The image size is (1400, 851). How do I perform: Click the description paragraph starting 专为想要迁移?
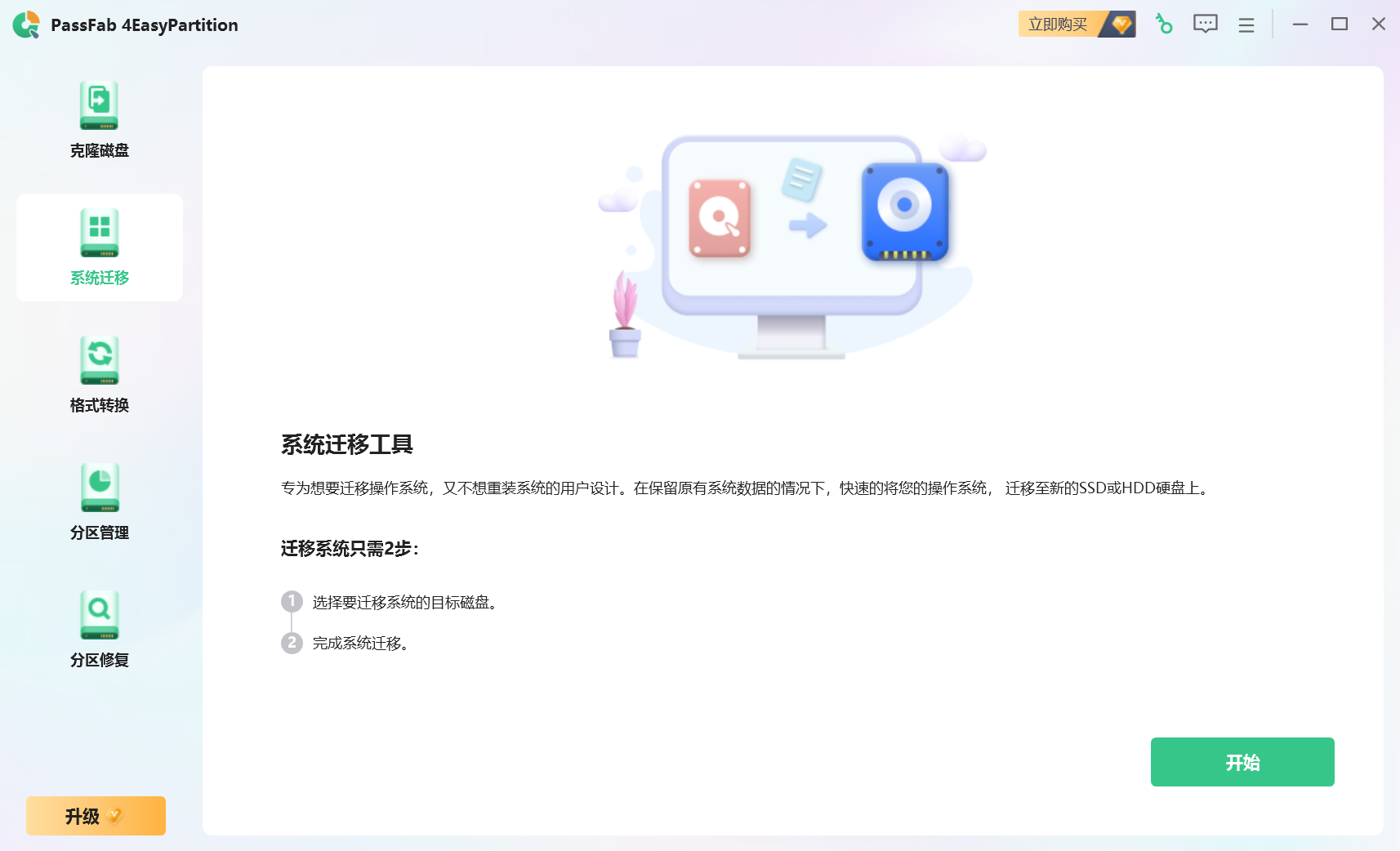pyautogui.click(x=747, y=488)
